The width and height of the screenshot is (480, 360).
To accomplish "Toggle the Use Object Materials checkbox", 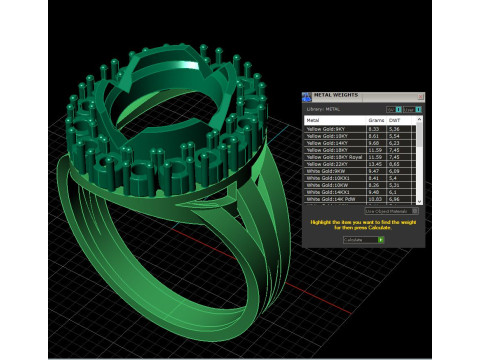I will [415, 211].
